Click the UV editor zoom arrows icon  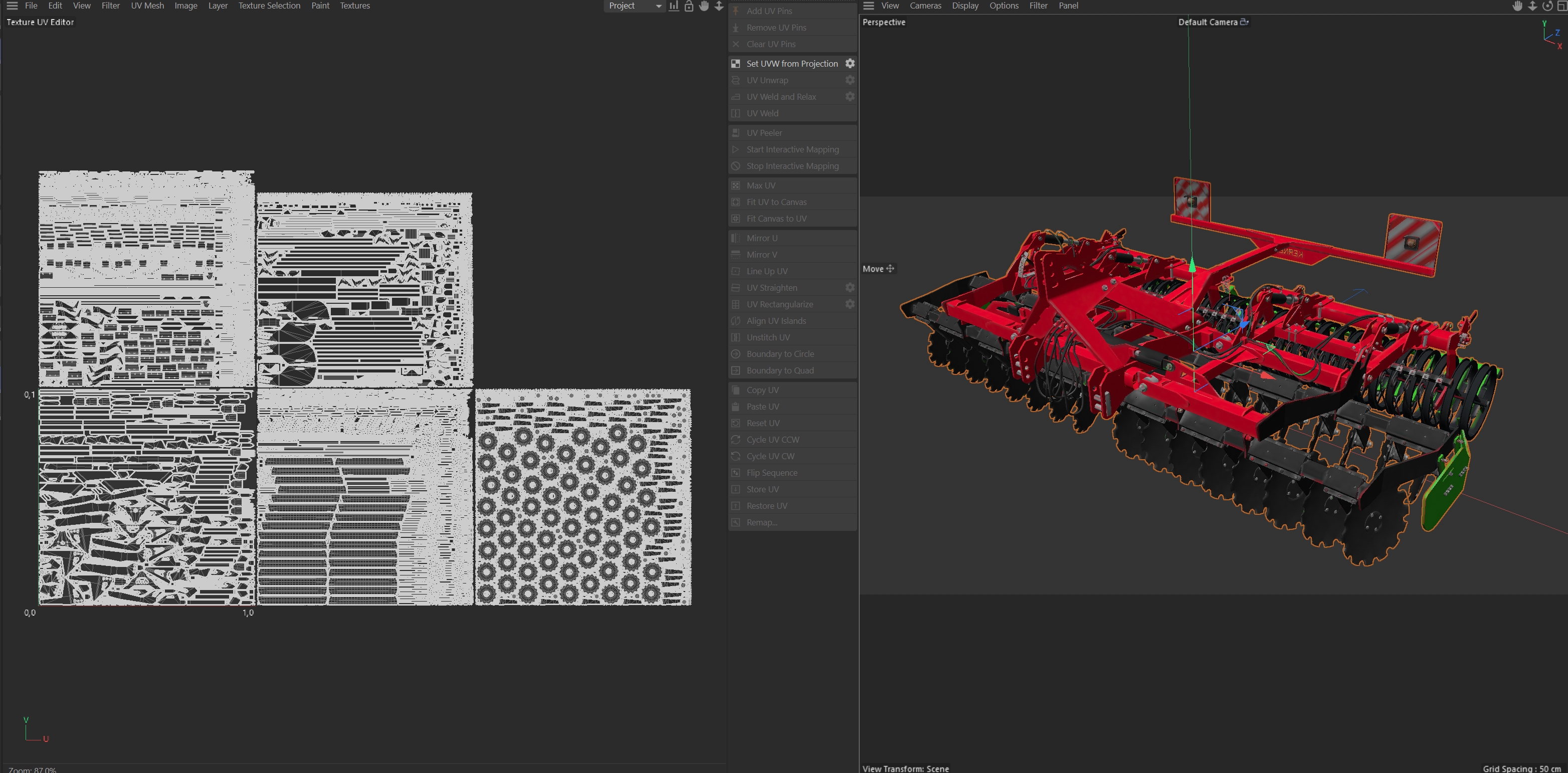pos(719,6)
